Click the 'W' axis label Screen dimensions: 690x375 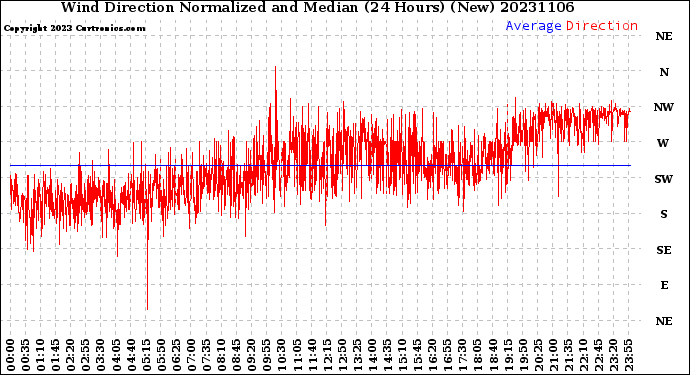click(663, 143)
